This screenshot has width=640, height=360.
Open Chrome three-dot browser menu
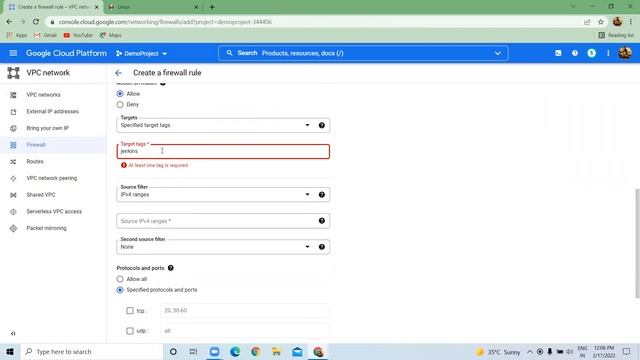[631, 22]
